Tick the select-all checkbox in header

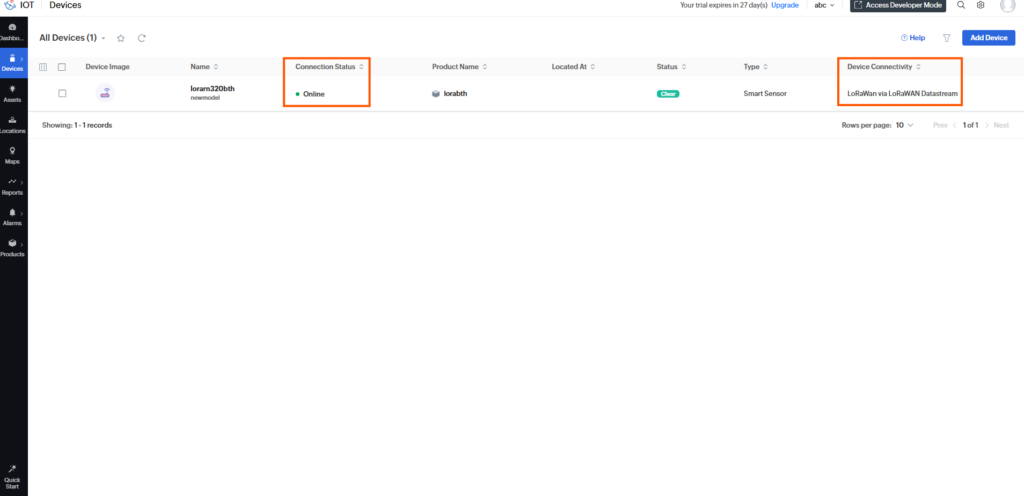click(62, 67)
